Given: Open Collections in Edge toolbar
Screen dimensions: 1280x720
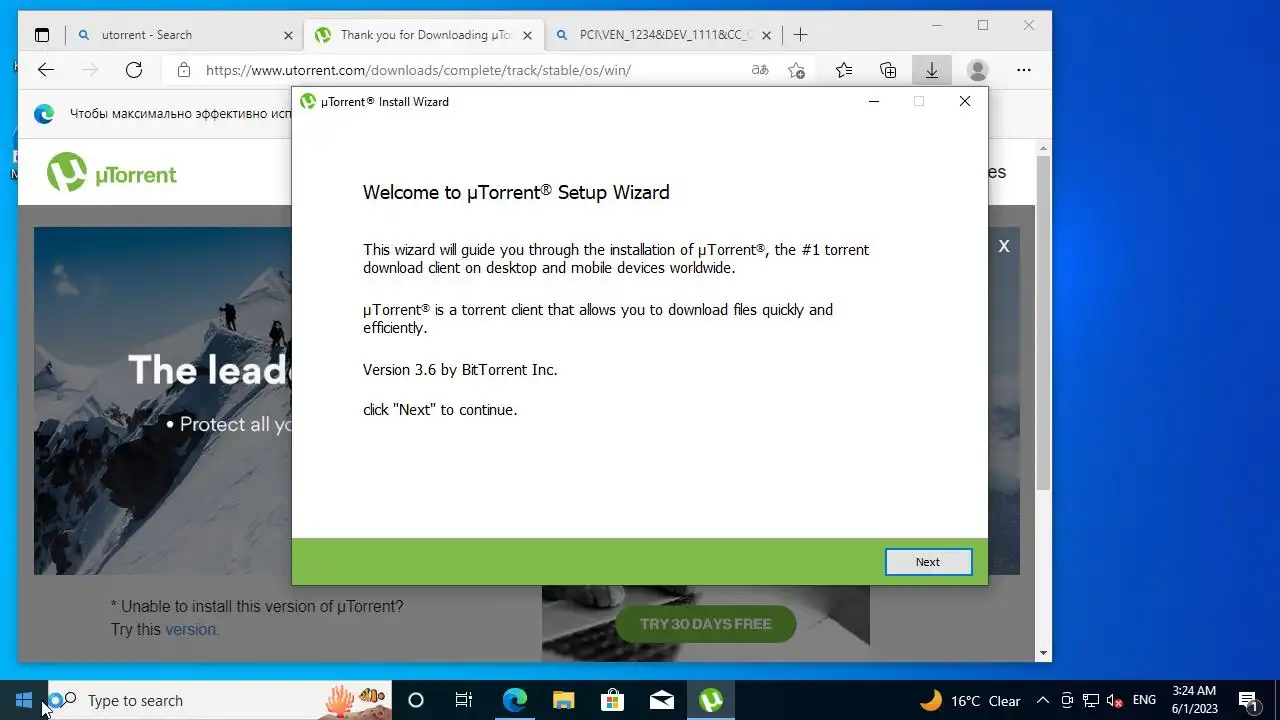Looking at the screenshot, I should [888, 70].
